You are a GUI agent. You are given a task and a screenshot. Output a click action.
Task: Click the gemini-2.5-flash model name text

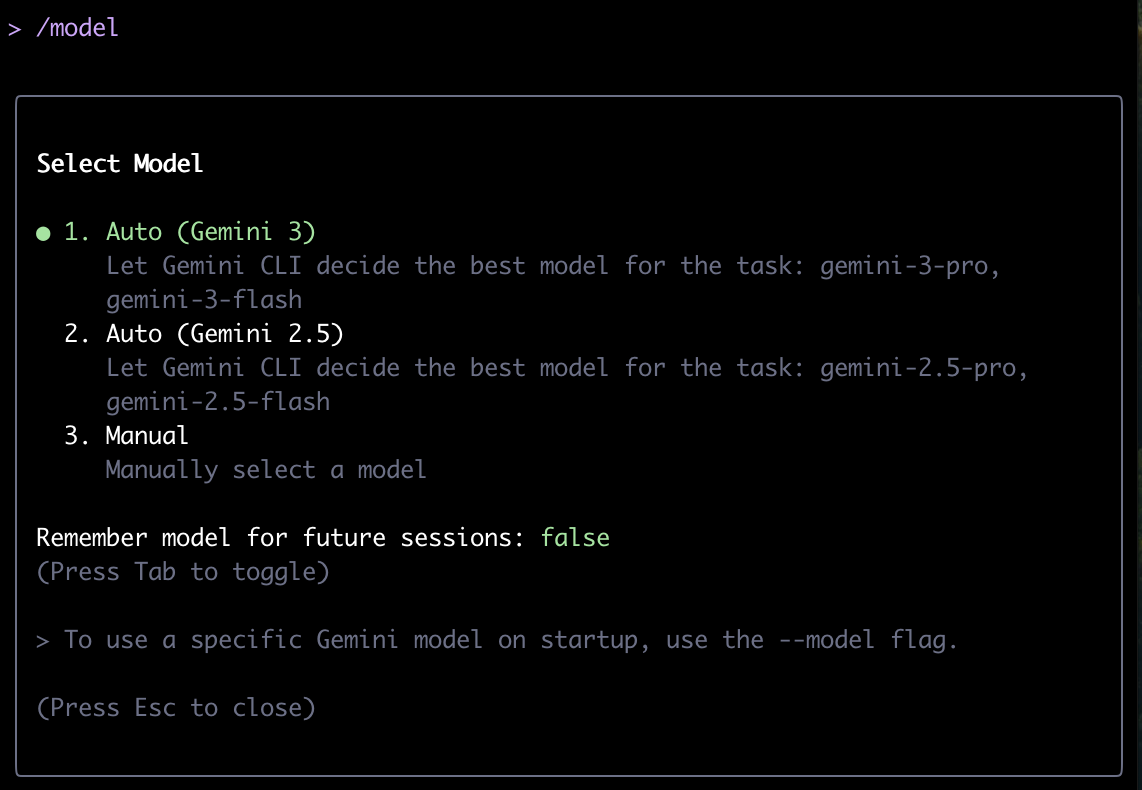pos(218,401)
